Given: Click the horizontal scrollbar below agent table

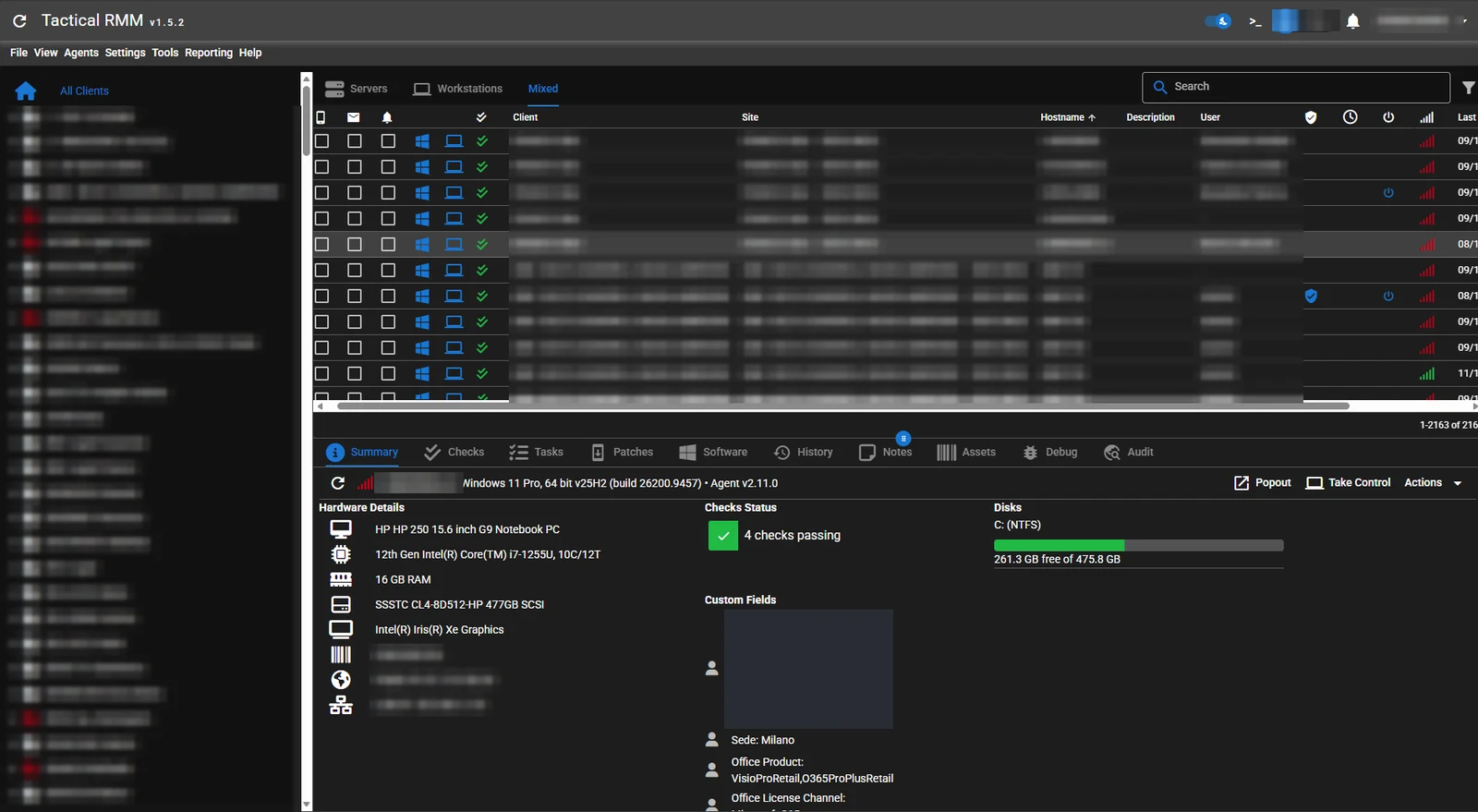Looking at the screenshot, I should tap(842, 406).
